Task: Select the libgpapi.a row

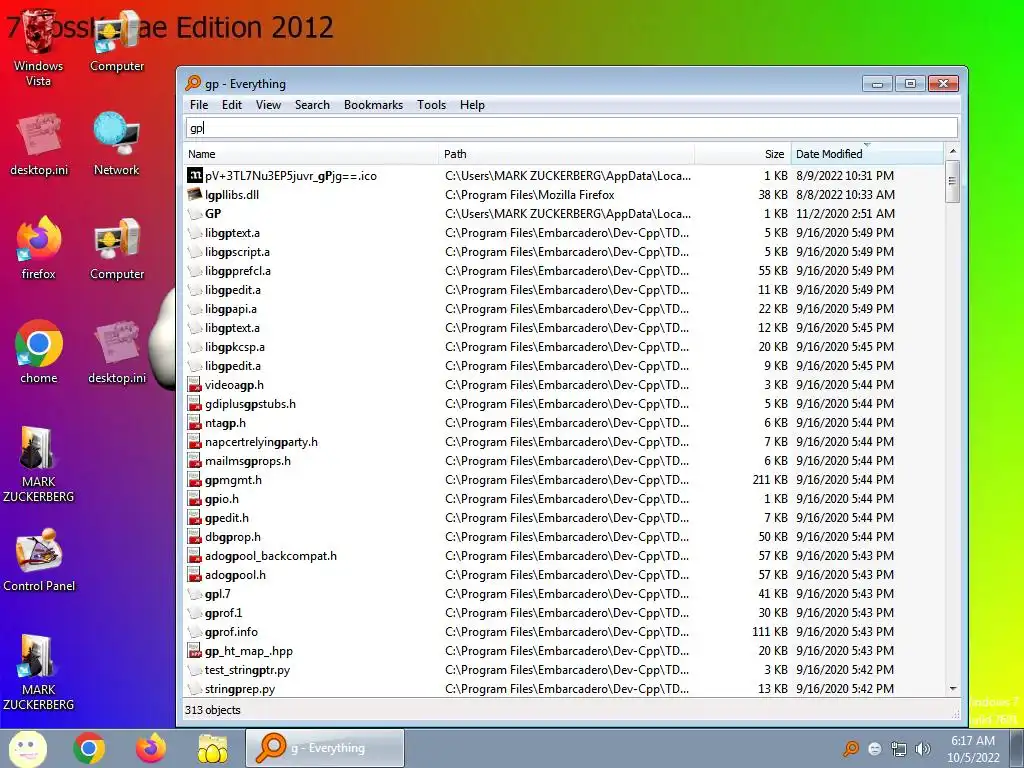Action: click(x=564, y=308)
